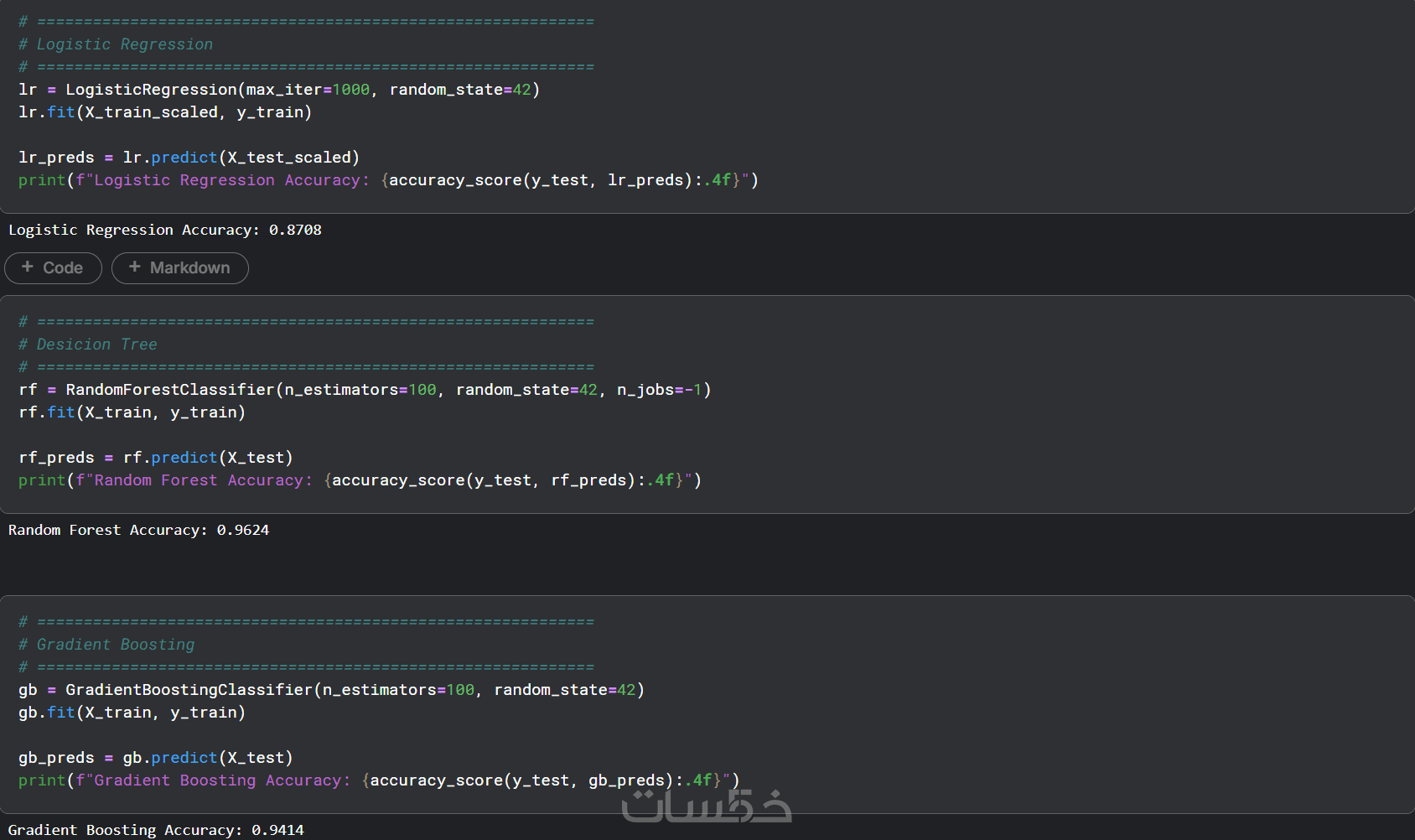The image size is (1415, 840).
Task: Select the Gradient Boosting Accuracy 0.9414 output
Action: click(156, 830)
